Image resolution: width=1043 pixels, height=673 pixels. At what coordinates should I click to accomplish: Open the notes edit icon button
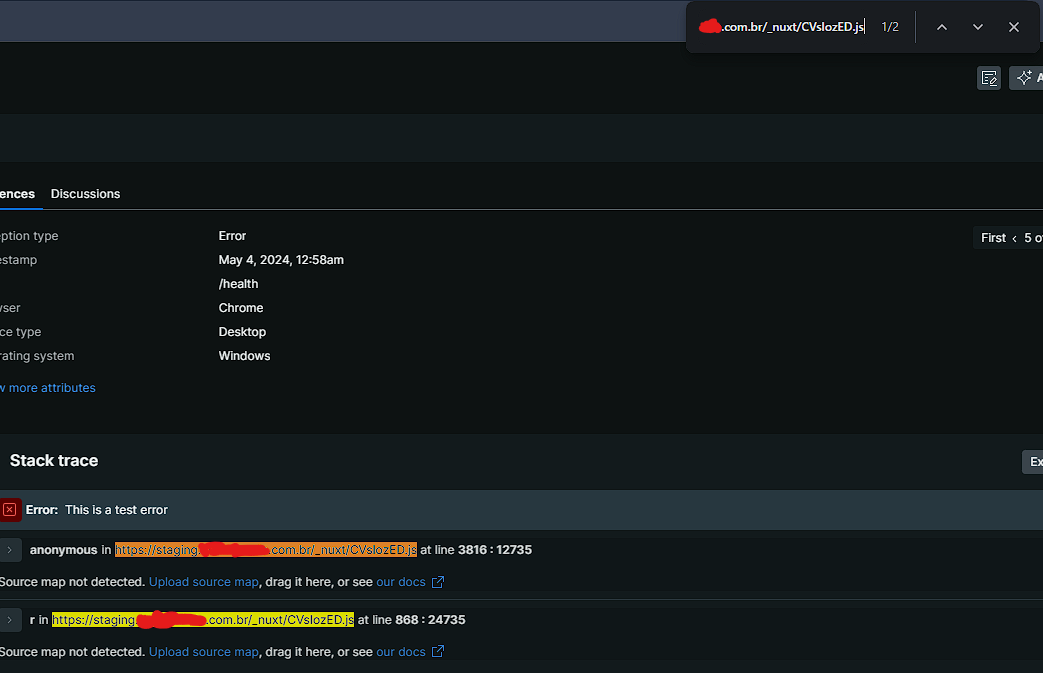989,78
